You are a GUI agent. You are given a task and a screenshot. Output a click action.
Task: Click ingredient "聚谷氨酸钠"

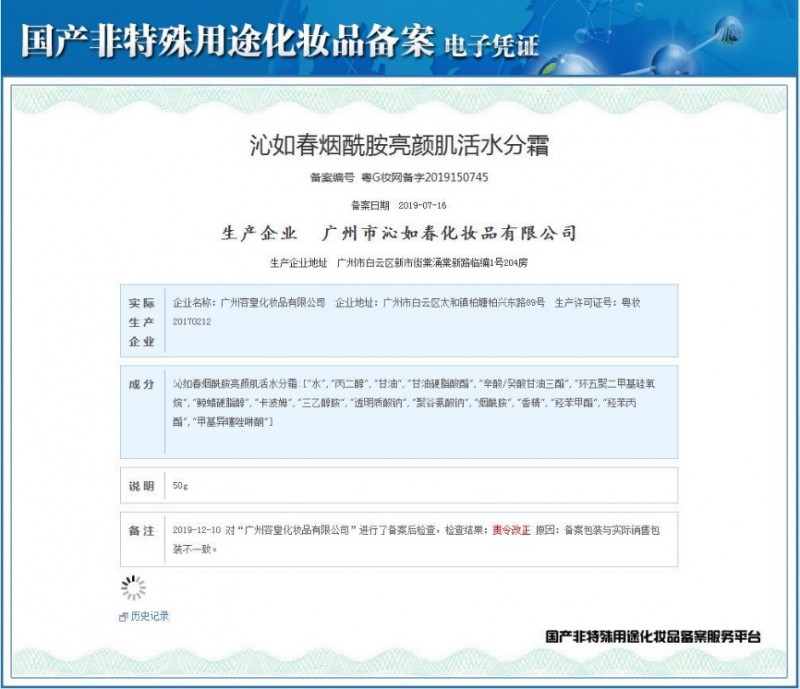coord(439,403)
